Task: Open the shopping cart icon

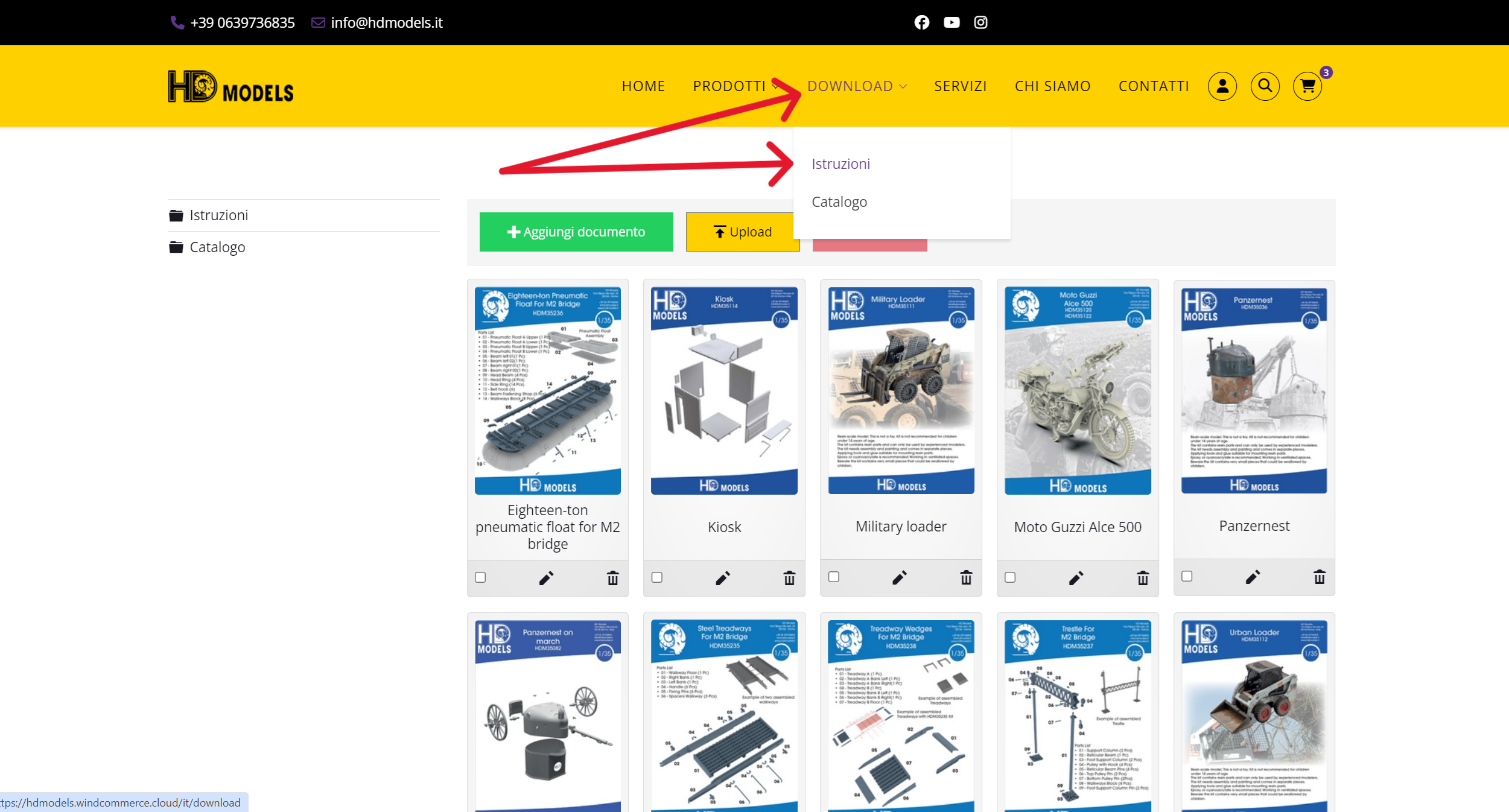Action: click(x=1307, y=86)
